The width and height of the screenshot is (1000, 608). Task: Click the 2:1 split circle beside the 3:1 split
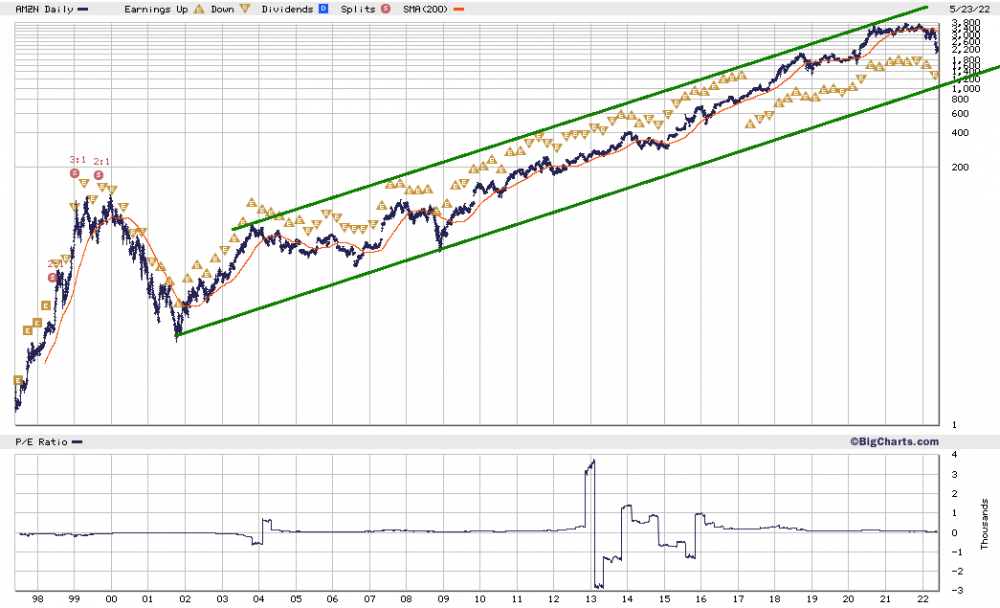pyautogui.click(x=98, y=175)
